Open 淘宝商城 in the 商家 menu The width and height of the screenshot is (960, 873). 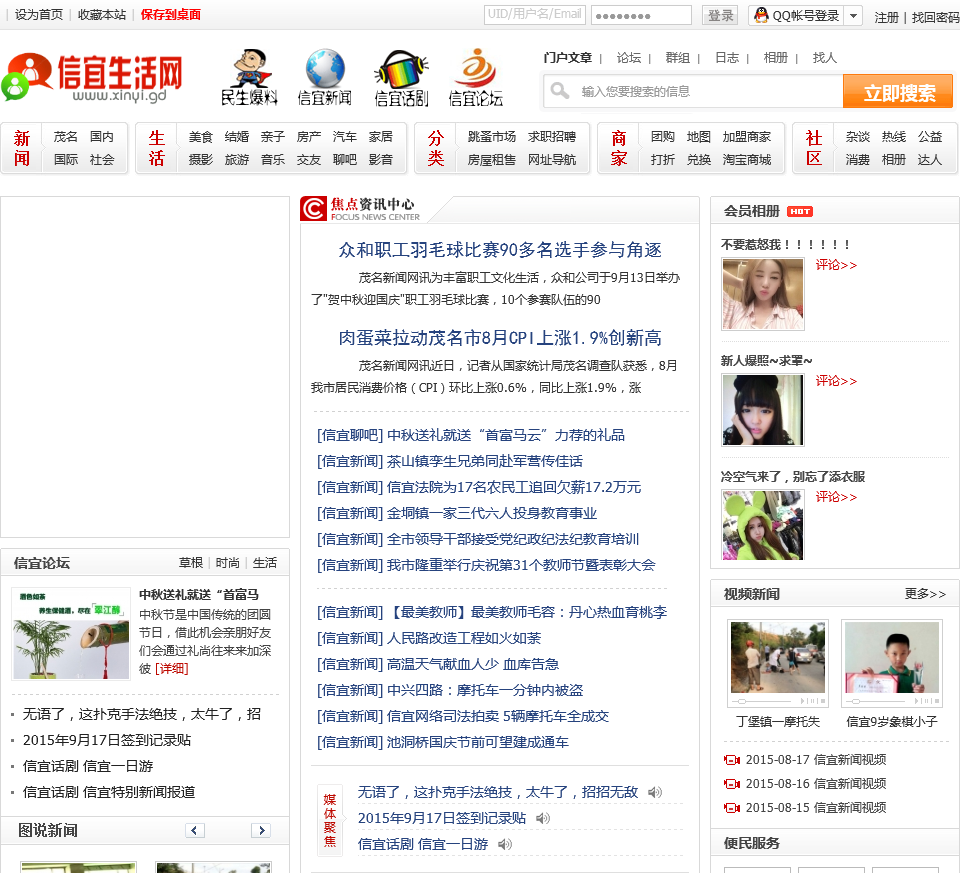(x=747, y=160)
